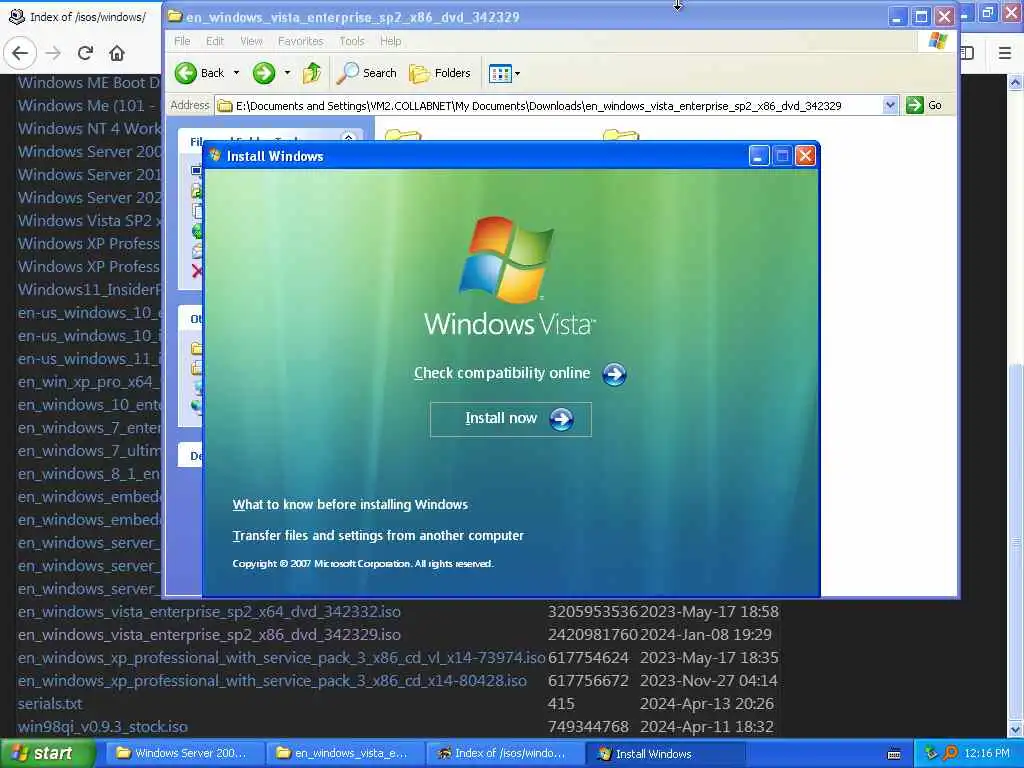Viewport: 1024px width, 768px height.
Task: Click Check compatibility online link text
Action: point(502,373)
